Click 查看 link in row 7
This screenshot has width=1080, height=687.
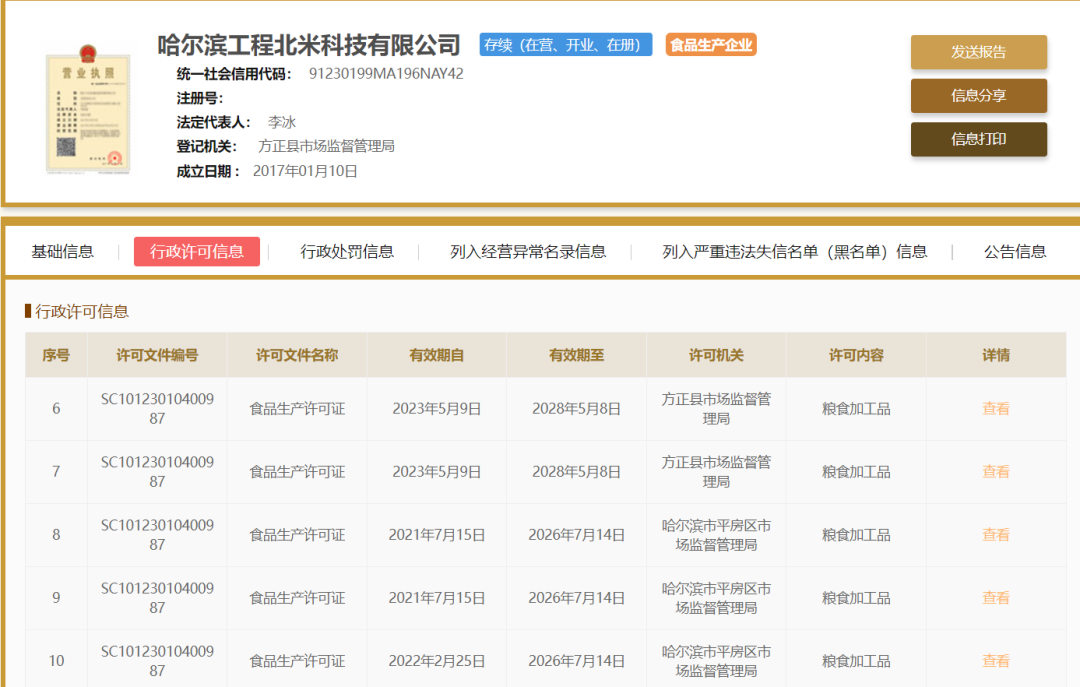(x=995, y=472)
